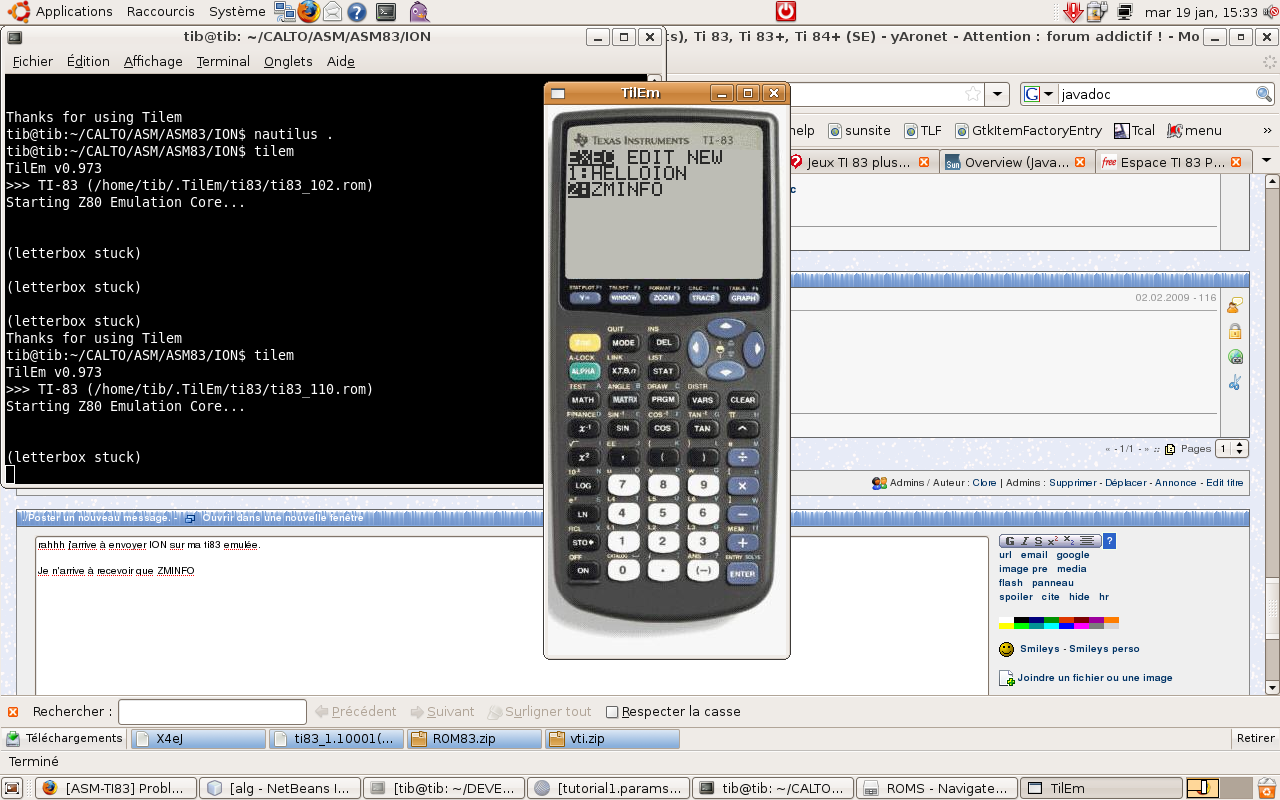Image resolution: width=1280 pixels, height=800 pixels.
Task: Click the ENTER key on the calculator
Action: tap(742, 574)
